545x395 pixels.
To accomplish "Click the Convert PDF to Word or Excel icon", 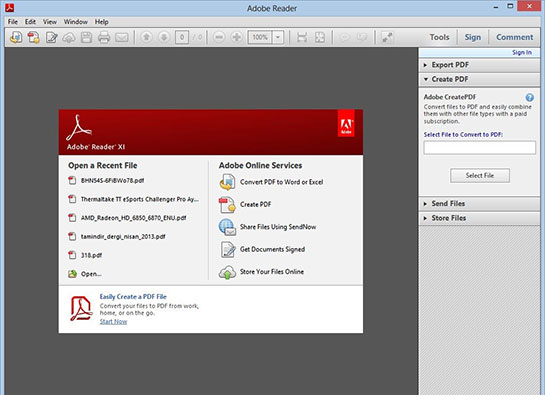I will [227, 182].
